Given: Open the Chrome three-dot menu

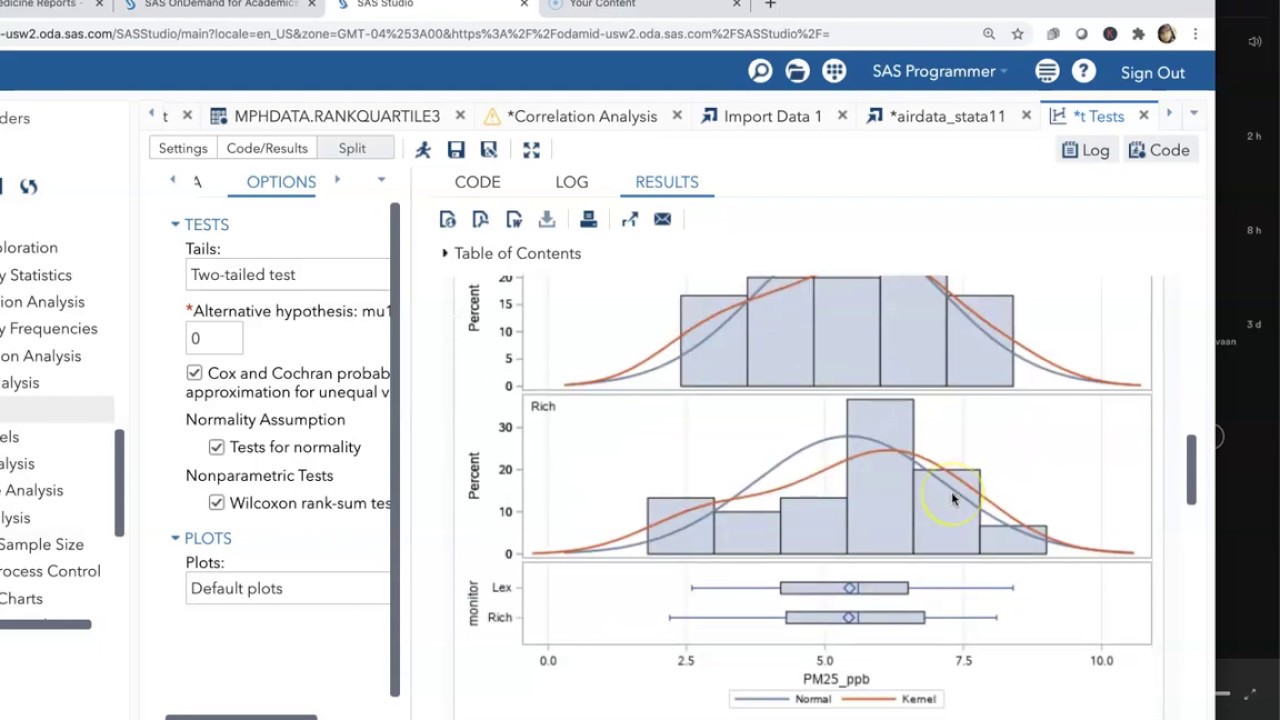Looking at the screenshot, I should coord(1195,33).
